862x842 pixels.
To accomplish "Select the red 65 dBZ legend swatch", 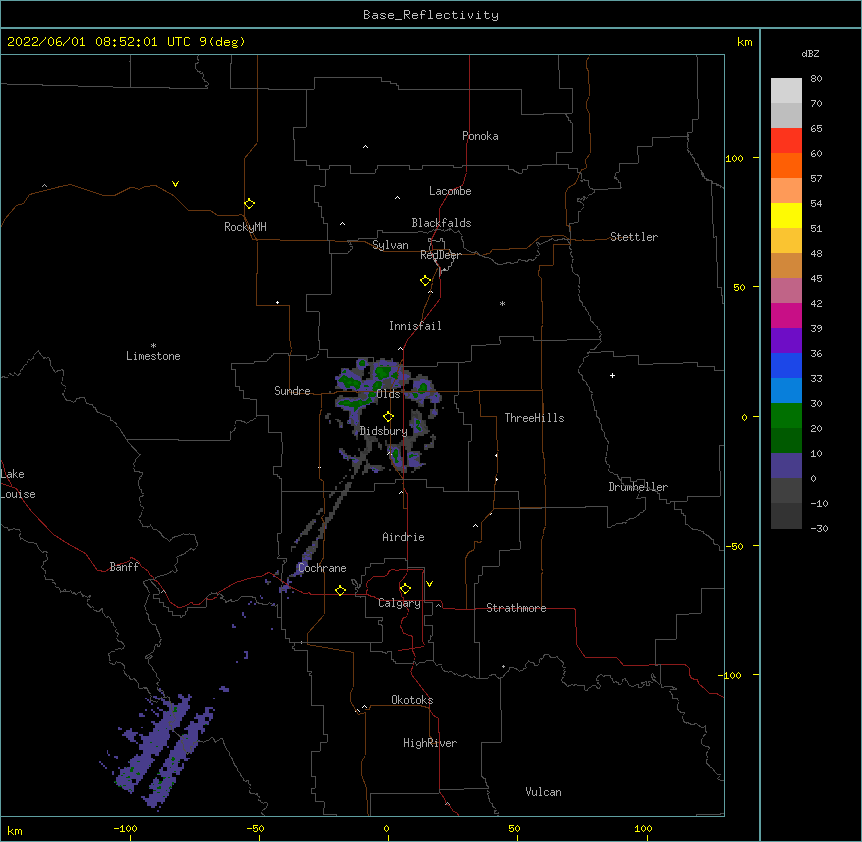I will point(786,141).
